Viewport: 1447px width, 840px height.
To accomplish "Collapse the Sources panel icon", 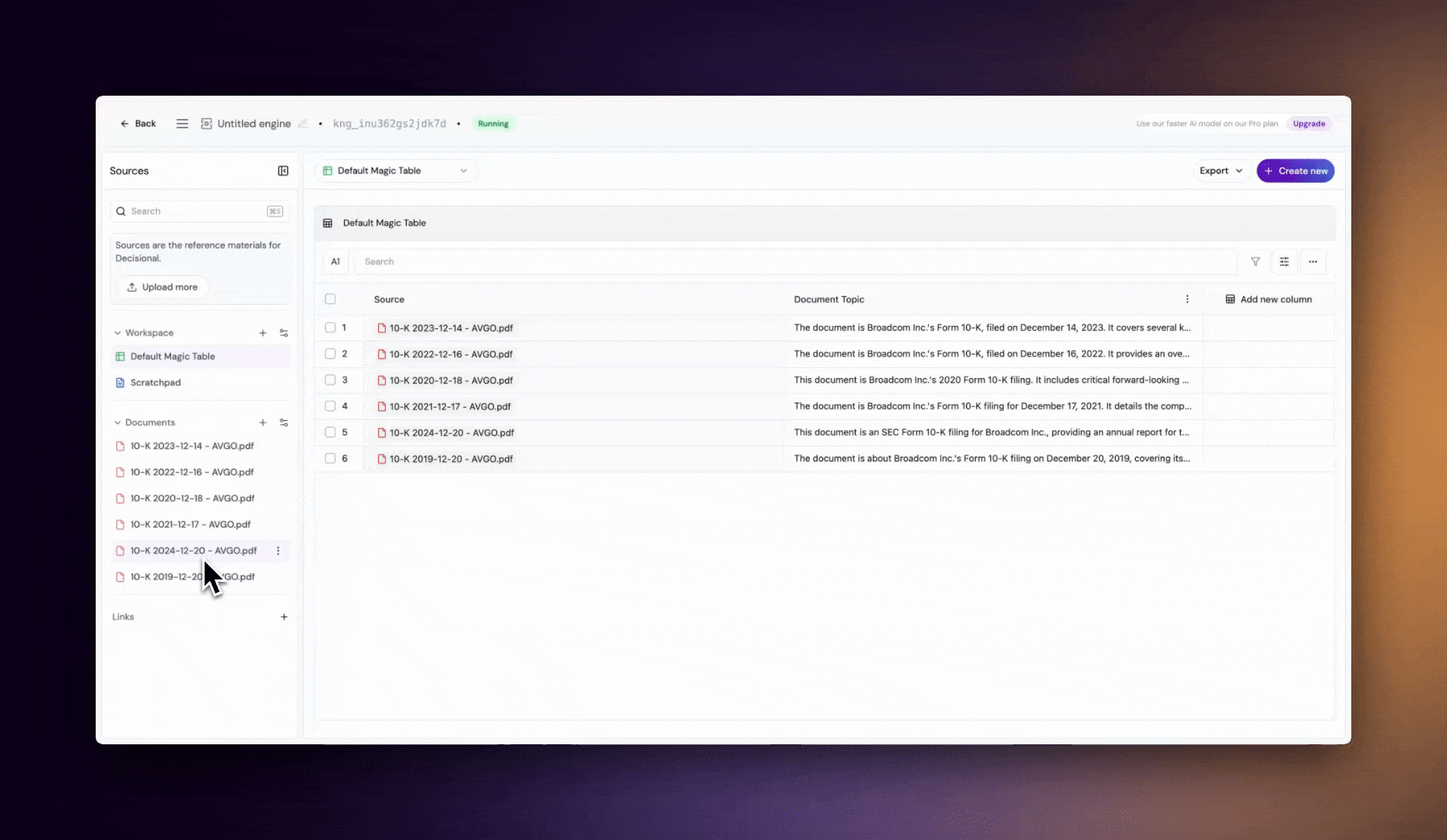I will (283, 171).
